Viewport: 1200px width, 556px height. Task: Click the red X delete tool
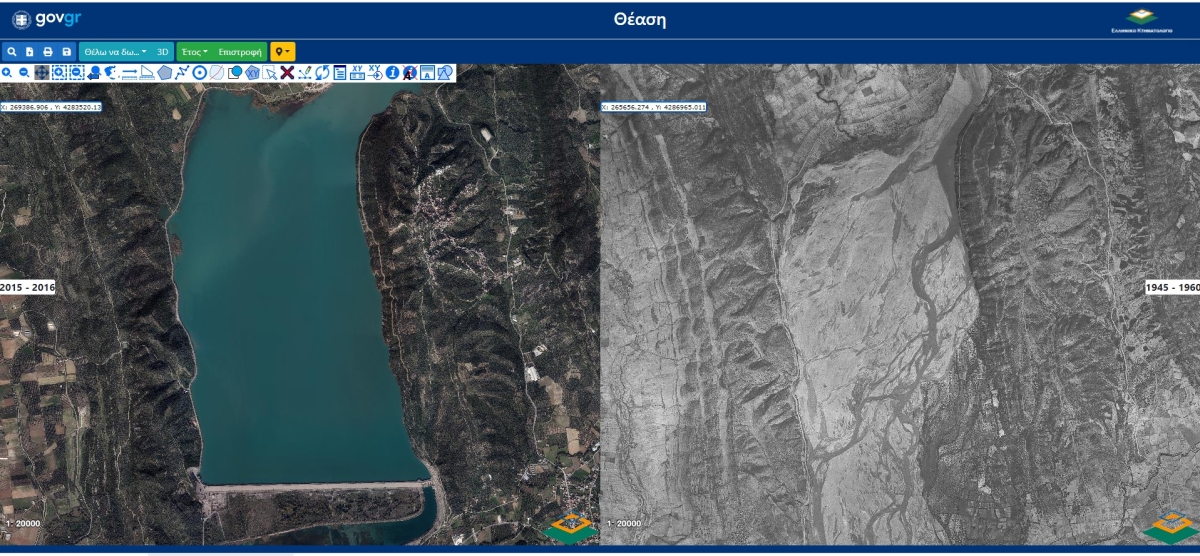click(x=287, y=73)
